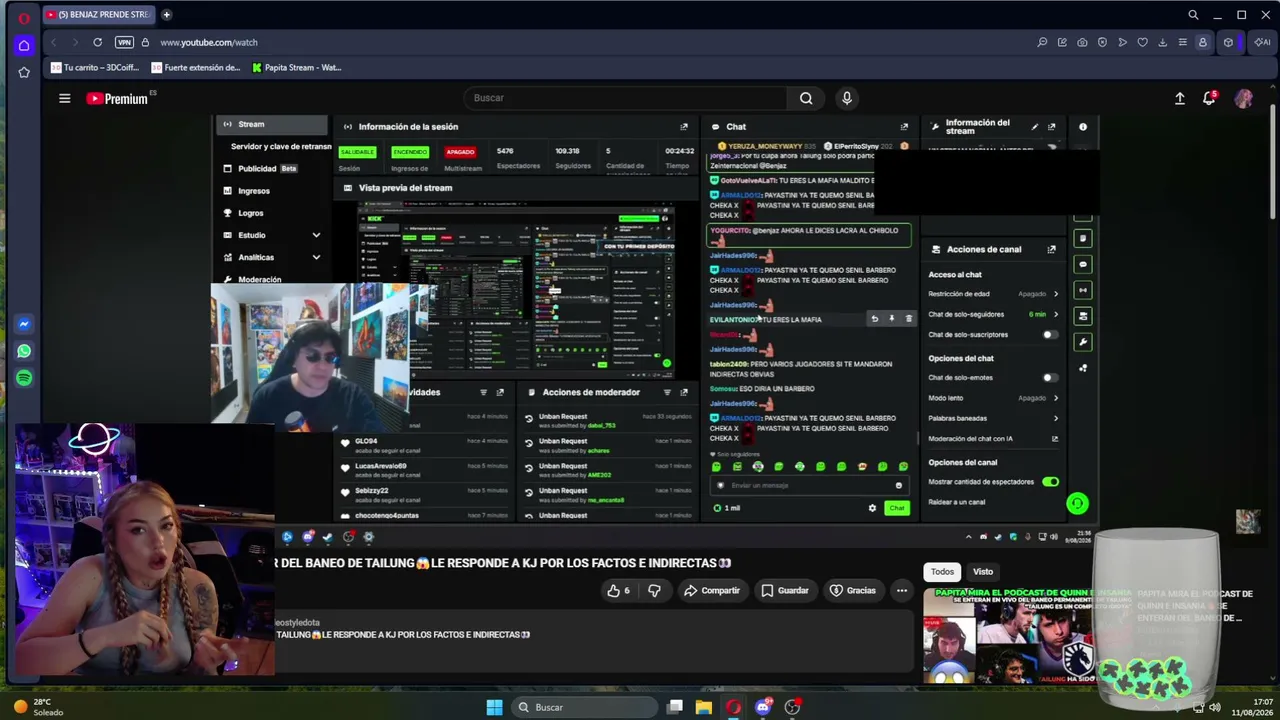Delete the EVILANTONIO chat message trash icon
The height and width of the screenshot is (720, 1280).
(x=909, y=319)
